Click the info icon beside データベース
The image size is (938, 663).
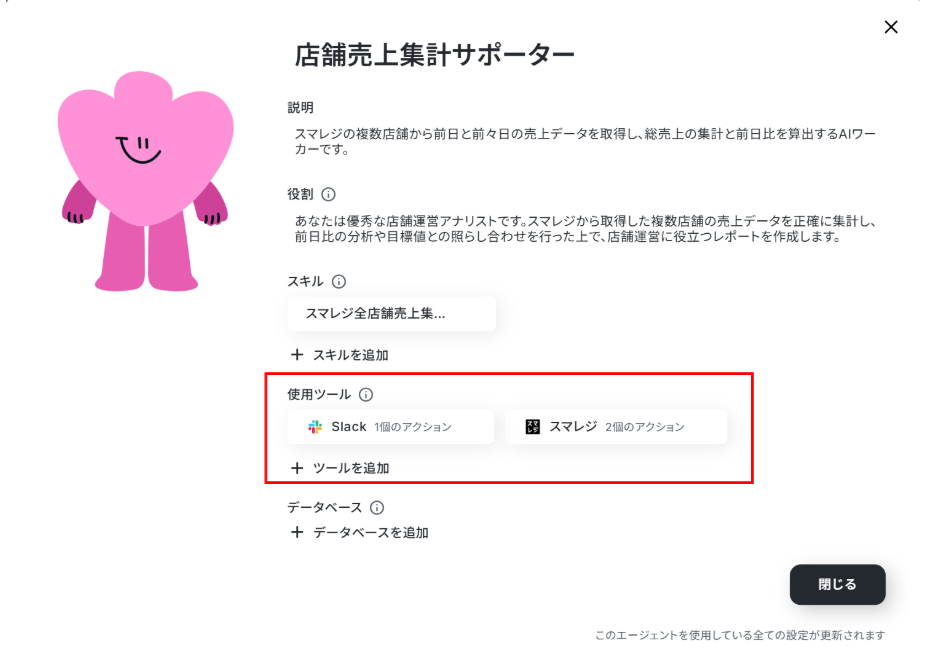tap(377, 507)
